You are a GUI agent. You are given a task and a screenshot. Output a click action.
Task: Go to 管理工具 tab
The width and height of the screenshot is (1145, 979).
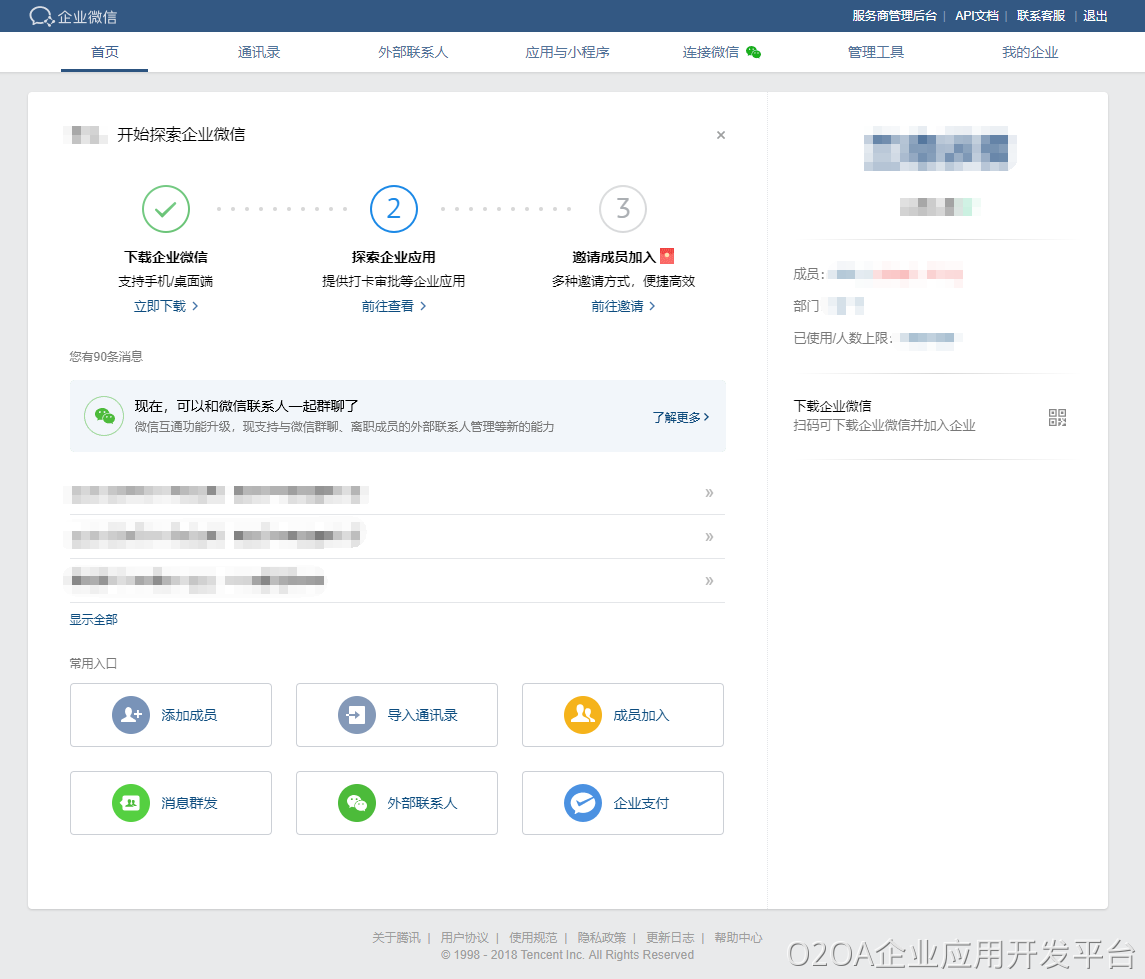click(x=875, y=52)
